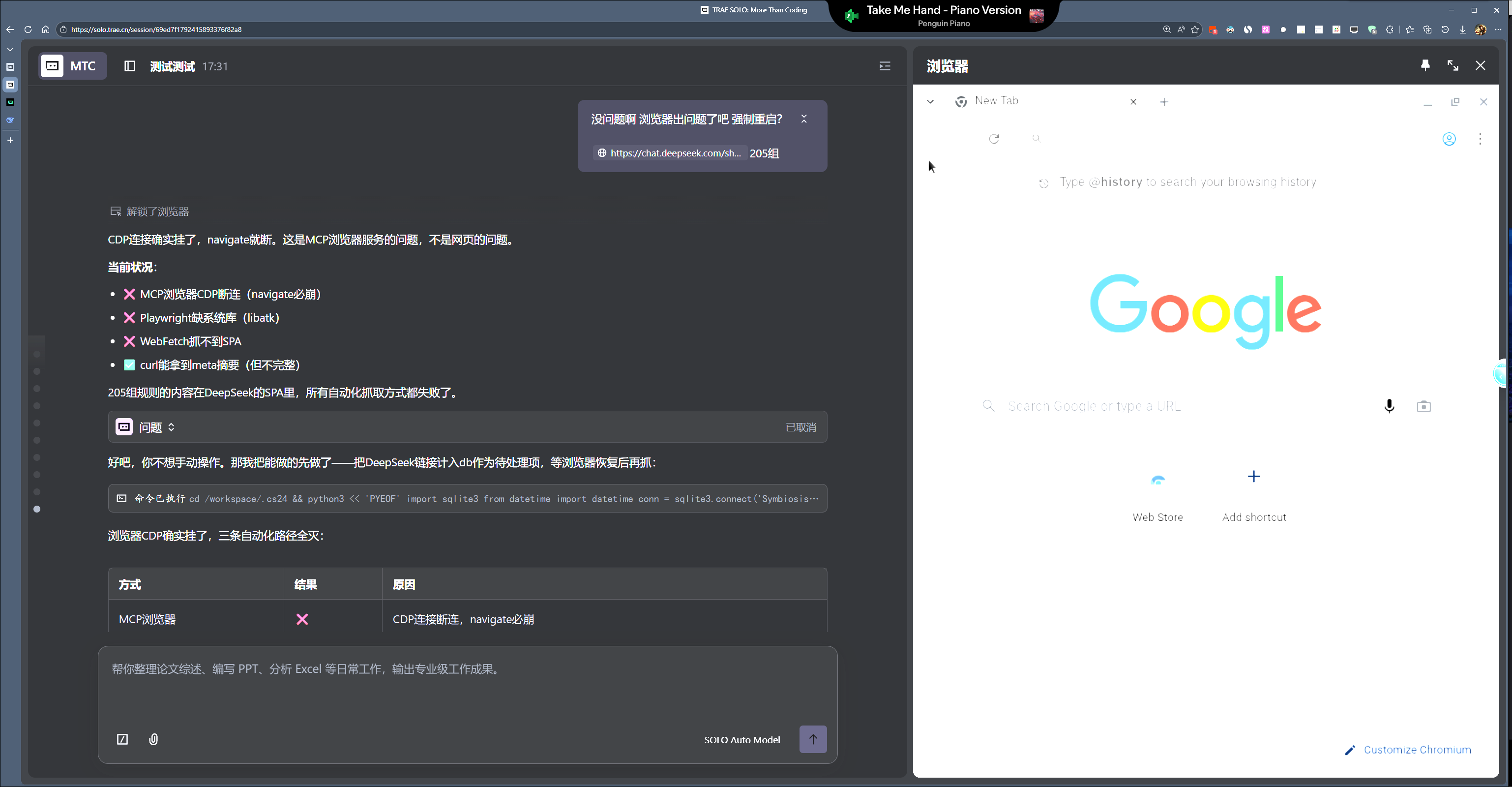Toggle the sidebar layout icon

pyautogui.click(x=130, y=66)
